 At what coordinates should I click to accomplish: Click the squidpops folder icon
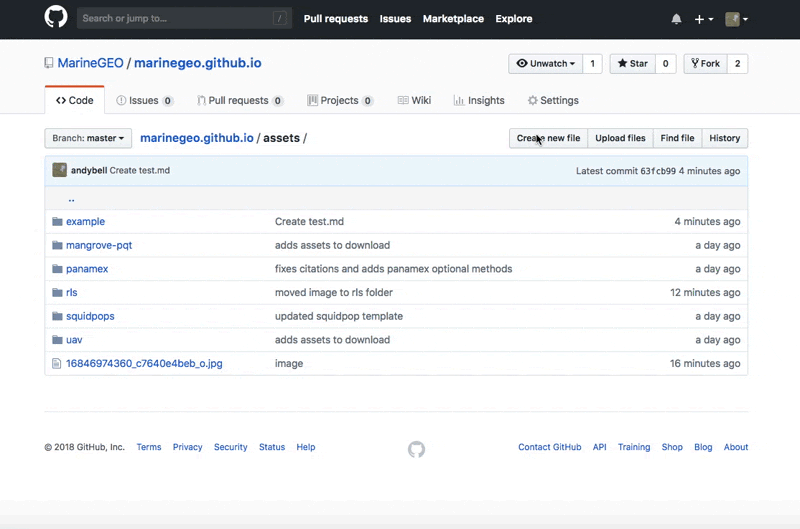tap(57, 316)
